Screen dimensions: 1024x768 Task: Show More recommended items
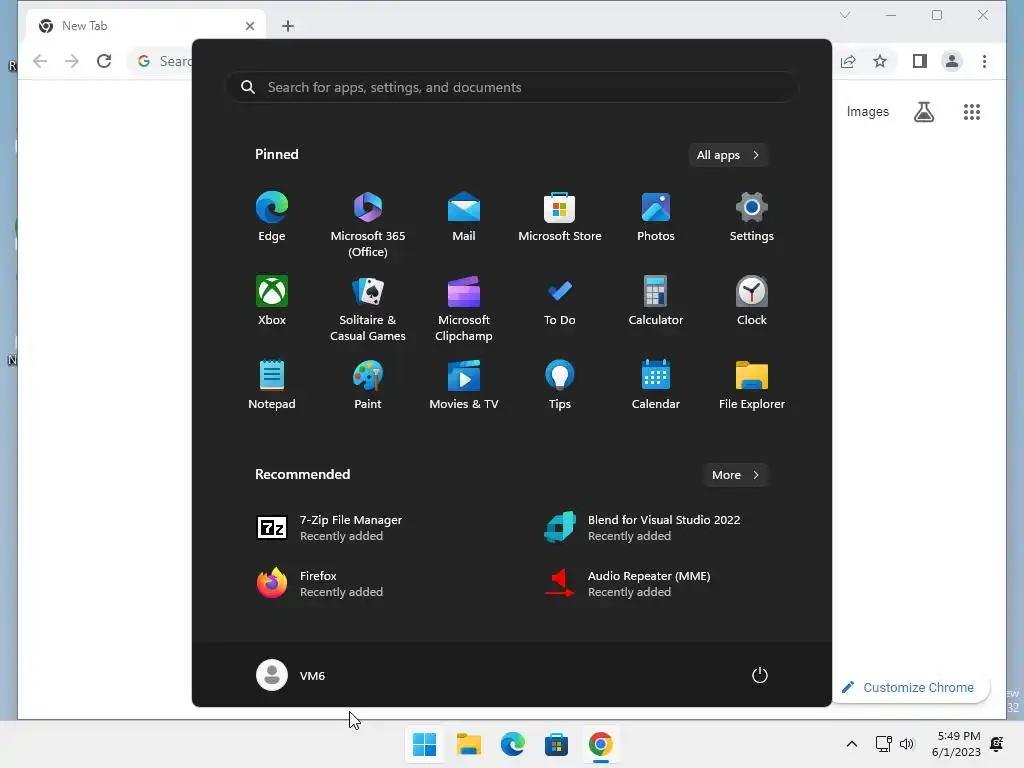[x=736, y=475]
